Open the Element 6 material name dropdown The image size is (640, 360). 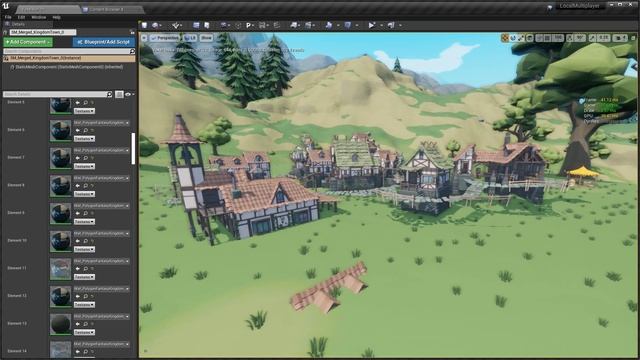click(101, 123)
